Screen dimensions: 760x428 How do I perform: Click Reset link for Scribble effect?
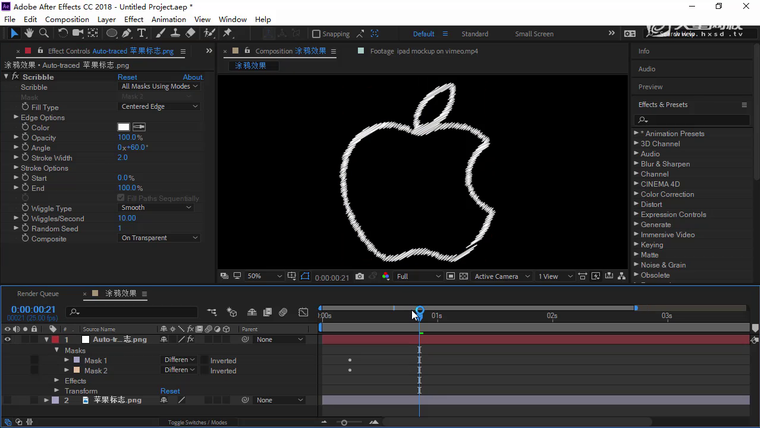(x=127, y=77)
